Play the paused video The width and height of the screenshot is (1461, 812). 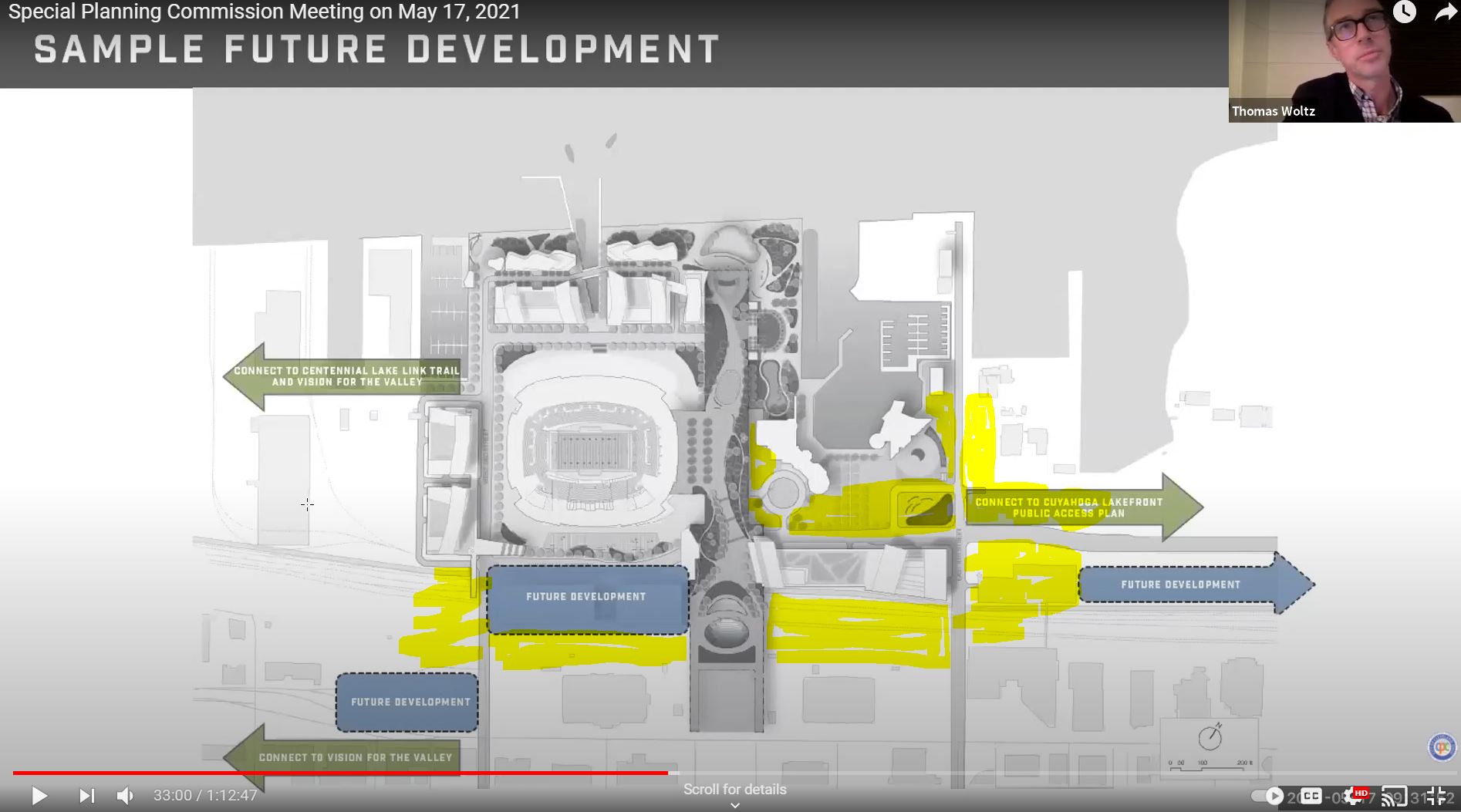pyautogui.click(x=39, y=796)
